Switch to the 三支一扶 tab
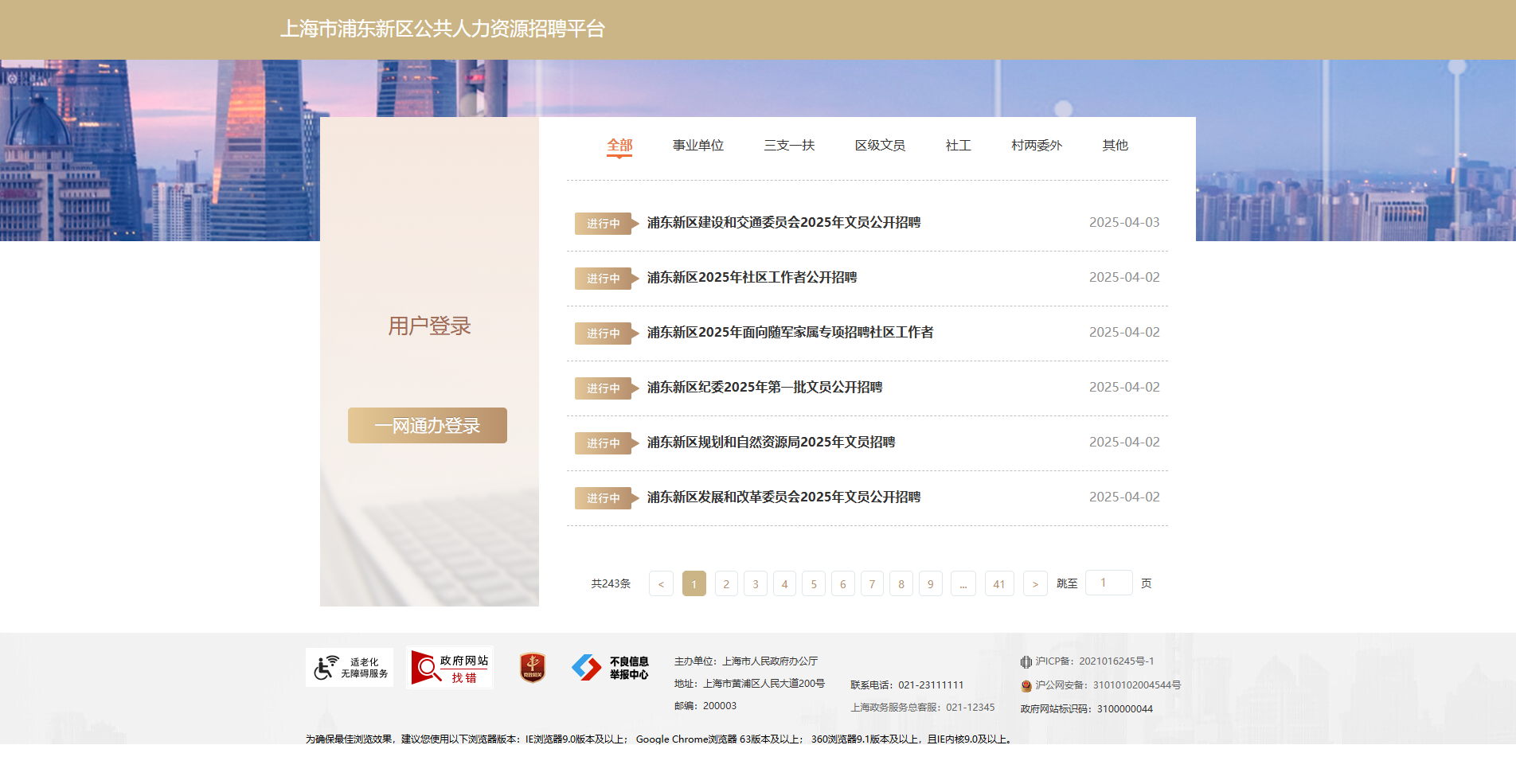The image size is (1516, 784). [x=788, y=145]
